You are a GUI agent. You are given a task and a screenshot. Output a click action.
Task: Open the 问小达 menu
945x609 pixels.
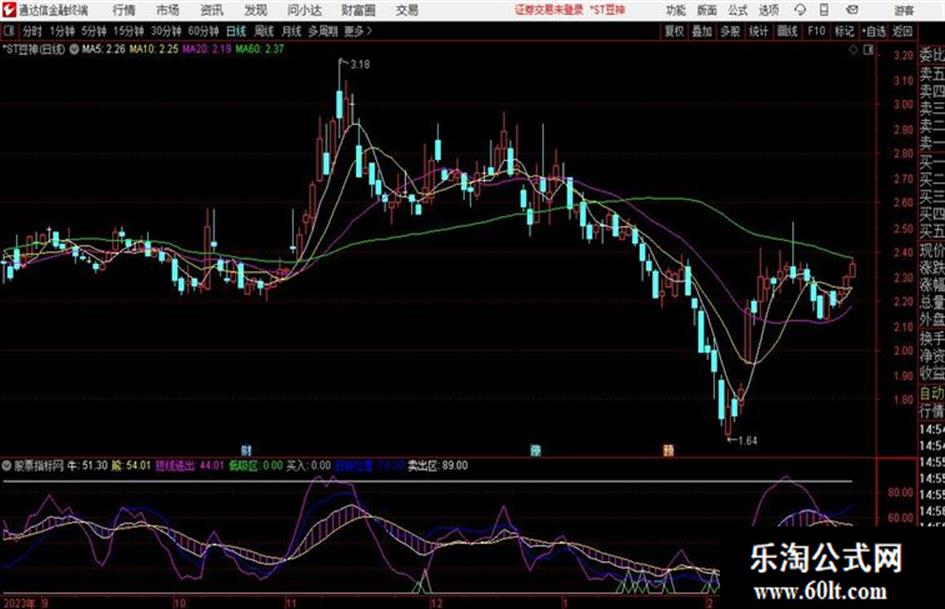[x=304, y=10]
